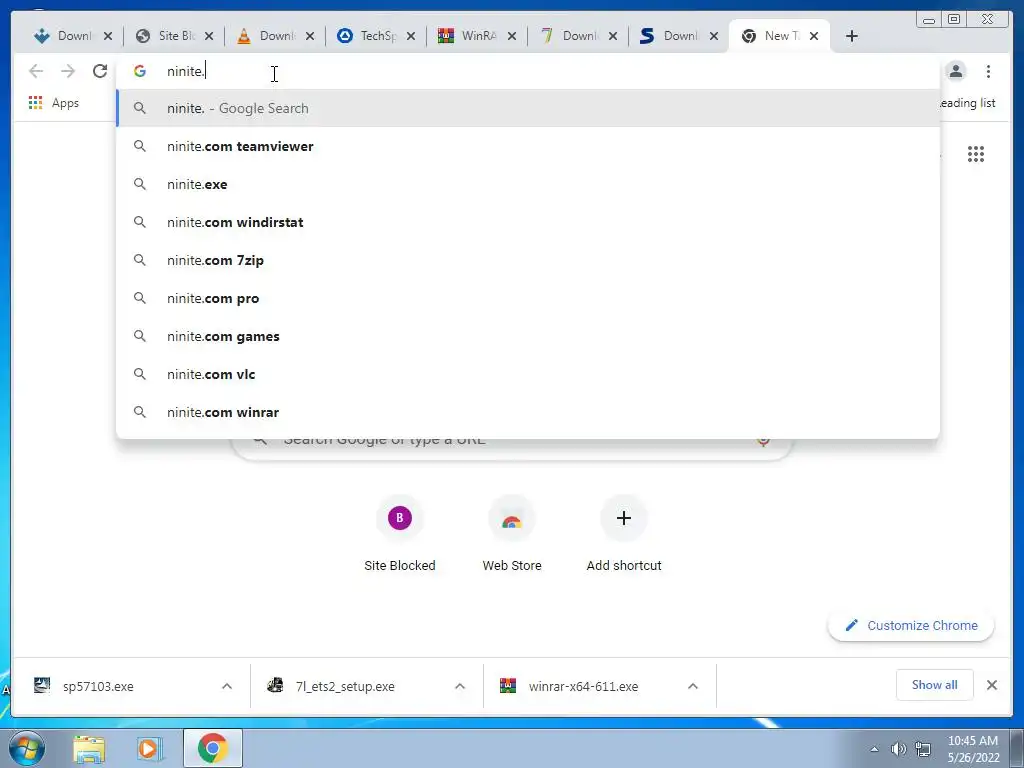Open the Windows Start menu
The width and height of the screenshot is (1024, 768).
coord(27,748)
